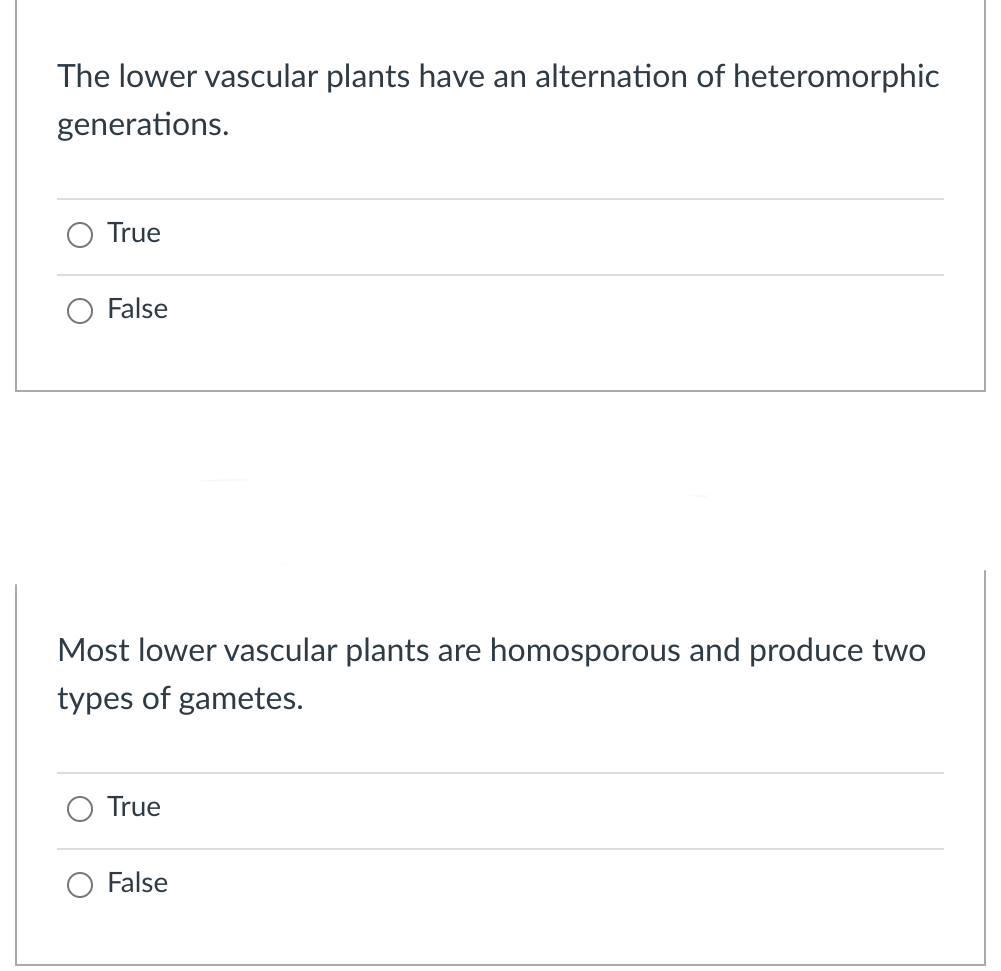Click the word 'gametes.' in second question
This screenshot has height=971, width=1001.
241,699
